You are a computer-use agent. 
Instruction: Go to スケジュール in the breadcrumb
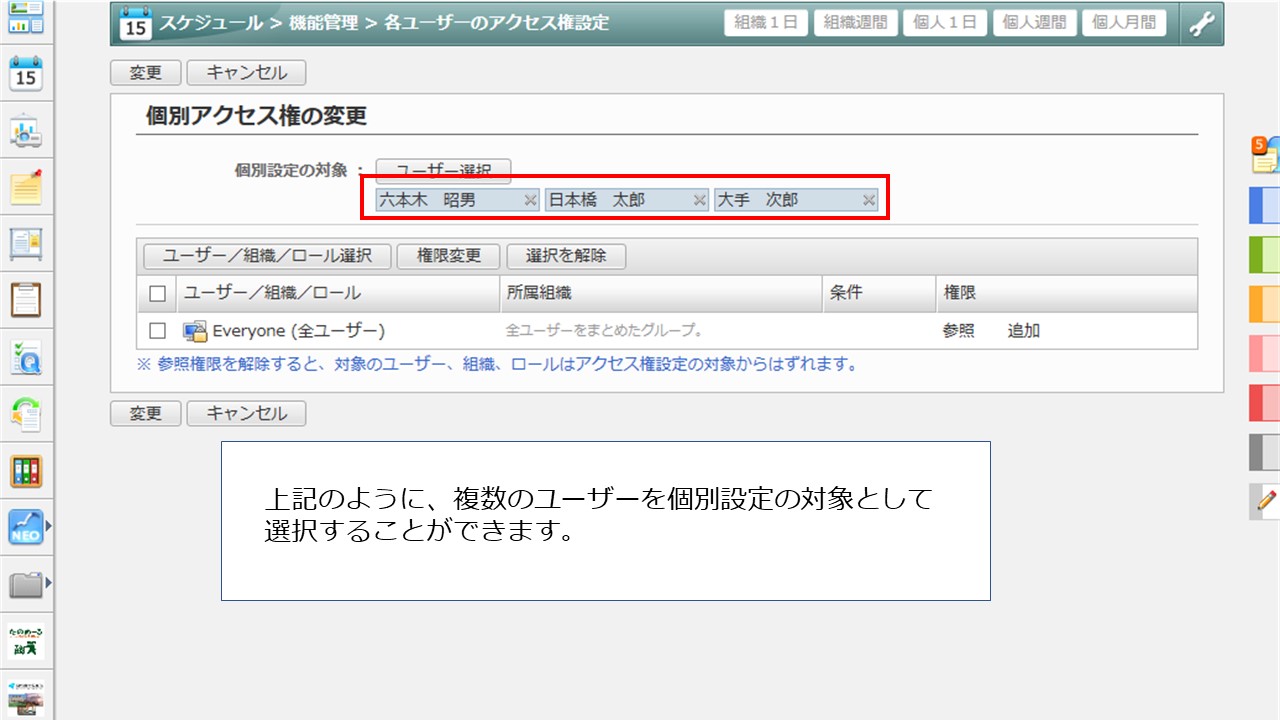pyautogui.click(x=211, y=23)
